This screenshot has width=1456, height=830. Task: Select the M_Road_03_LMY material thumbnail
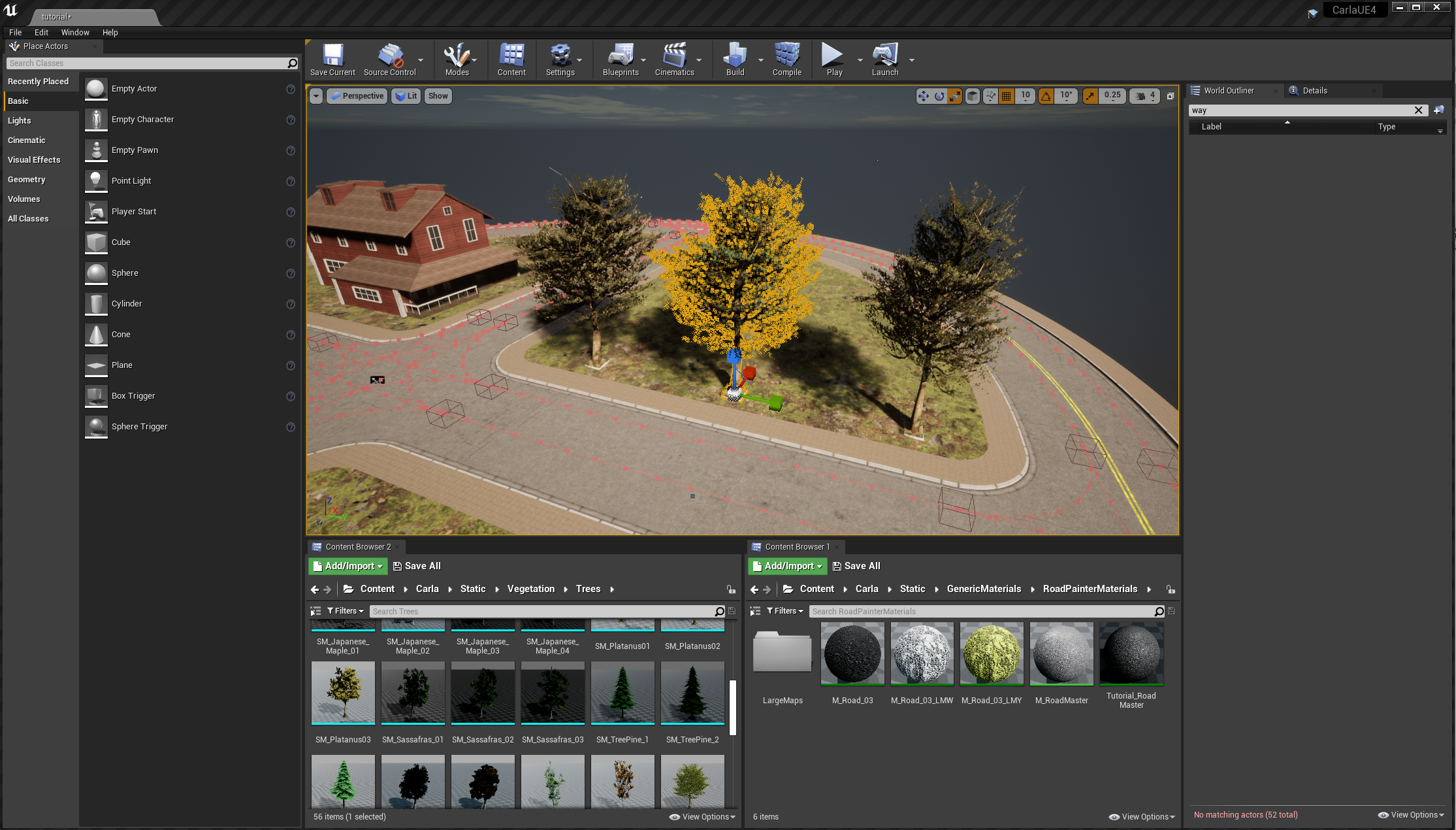coord(992,654)
